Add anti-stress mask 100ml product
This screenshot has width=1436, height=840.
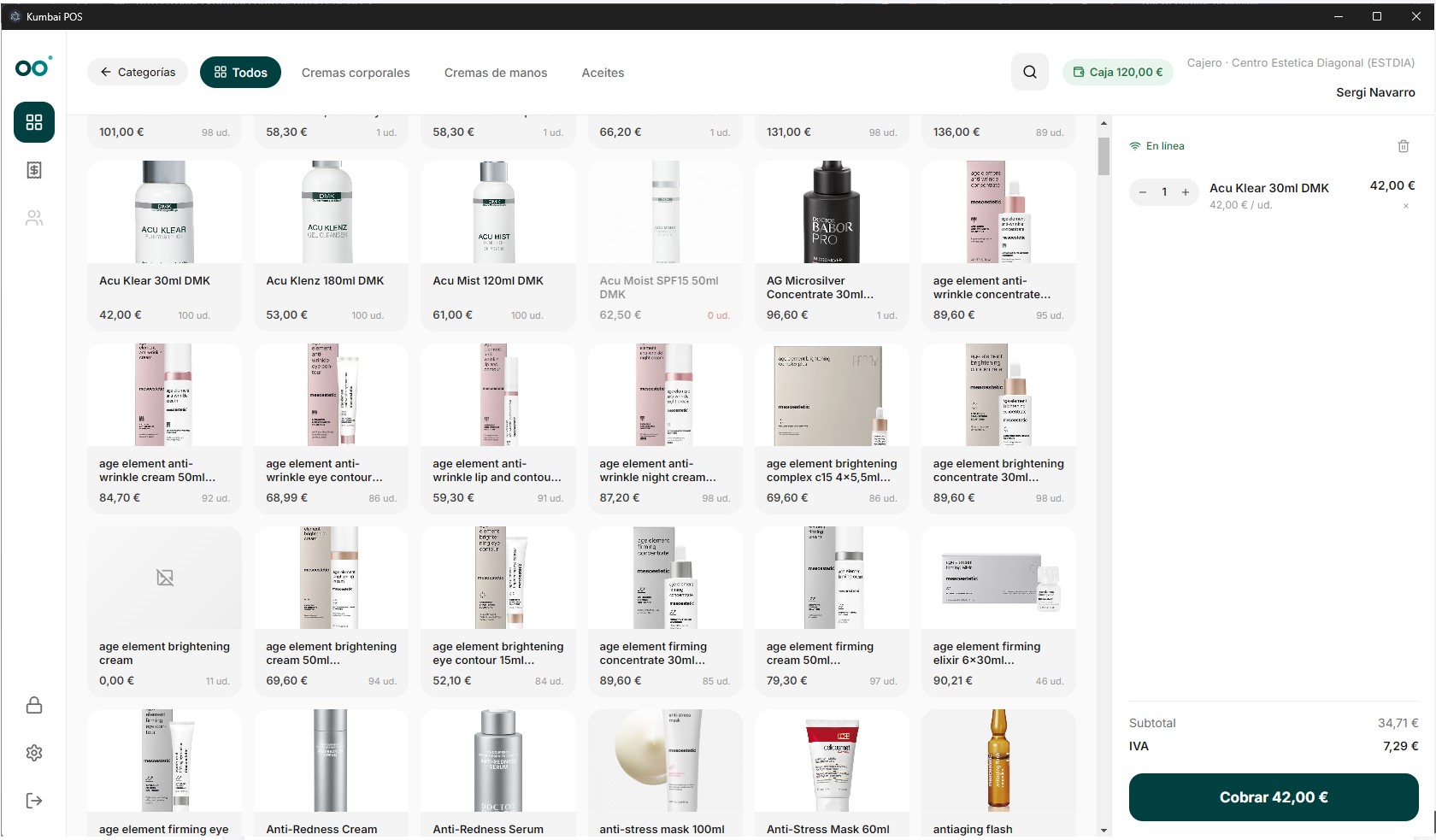click(665, 773)
